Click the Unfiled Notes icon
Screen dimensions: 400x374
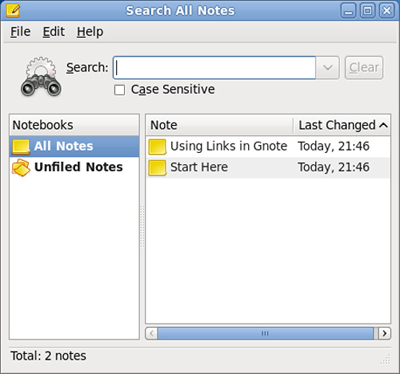tap(21, 167)
